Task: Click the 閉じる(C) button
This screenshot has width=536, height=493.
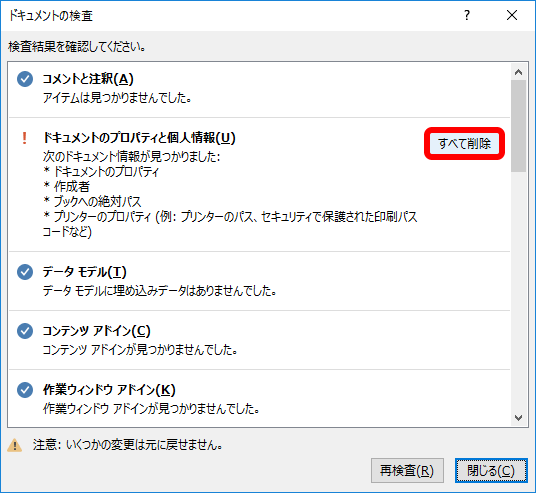Action: point(491,471)
